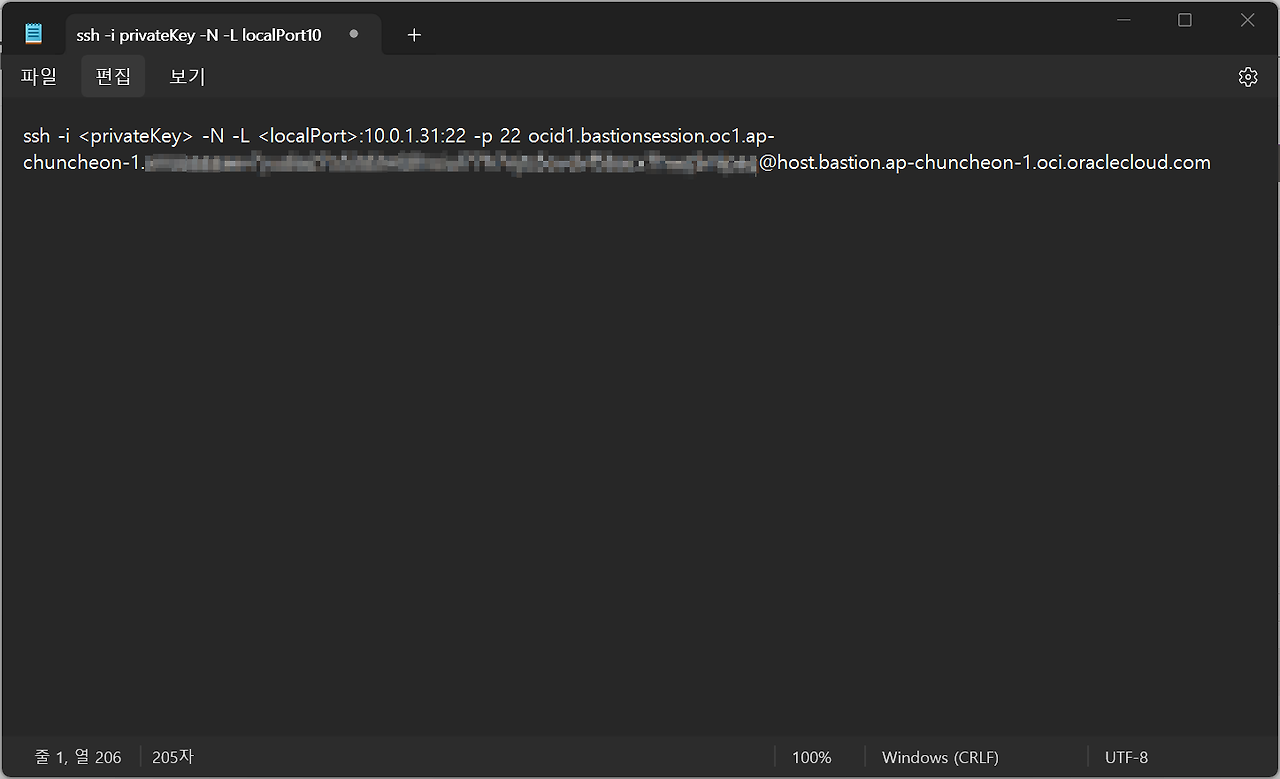Open the 편집 menu
1280x779 pixels.
(113, 77)
